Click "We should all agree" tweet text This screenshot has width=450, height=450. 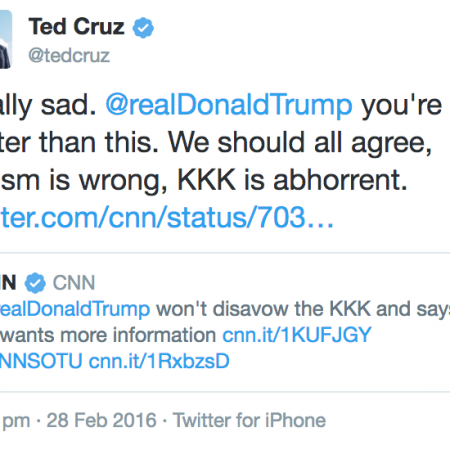300,143
